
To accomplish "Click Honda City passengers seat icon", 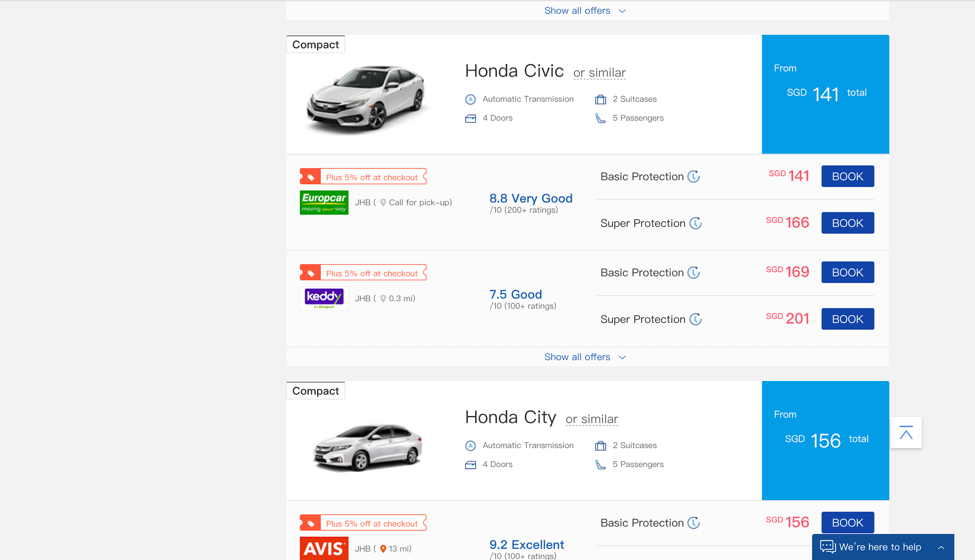I will [600, 464].
